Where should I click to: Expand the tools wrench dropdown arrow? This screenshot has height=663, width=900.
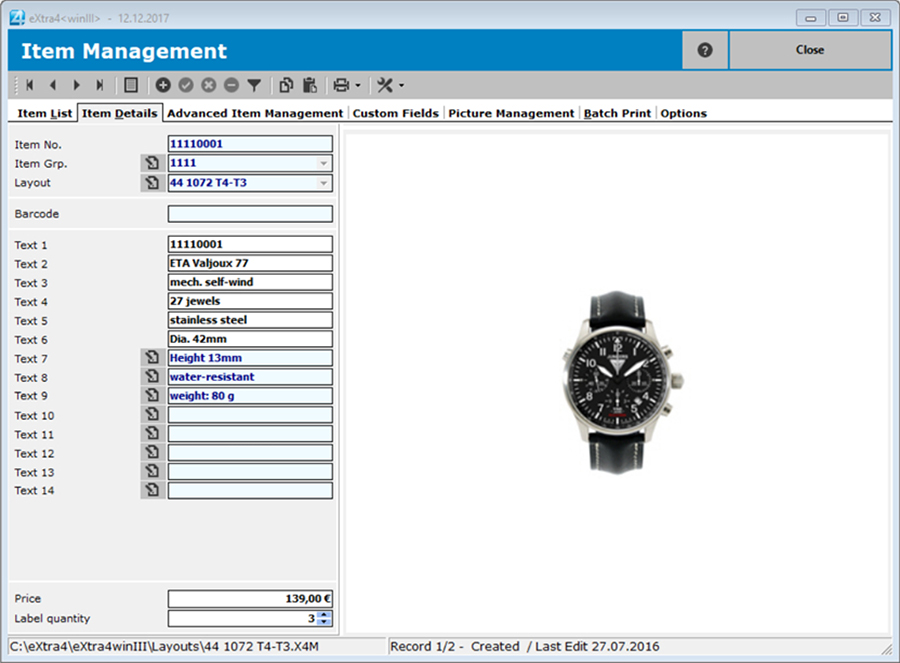[x=402, y=86]
